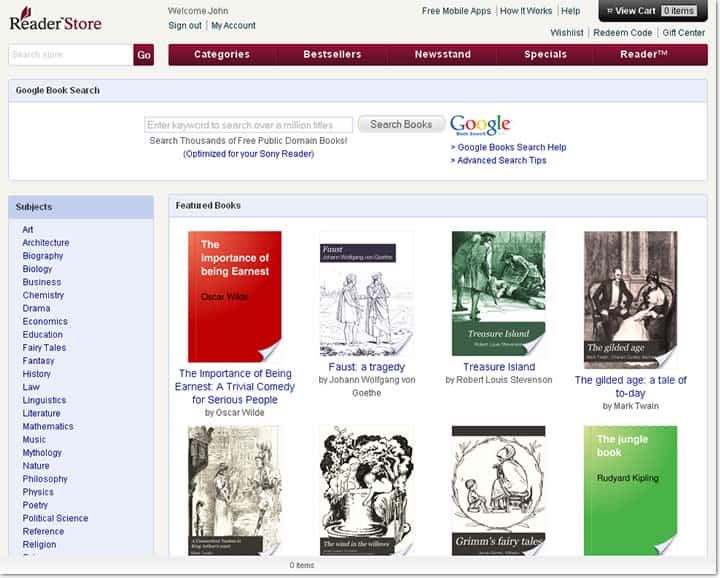Viewport: 720px width, 578px height.
Task: Select the Poetry subject
Action: click(35, 505)
